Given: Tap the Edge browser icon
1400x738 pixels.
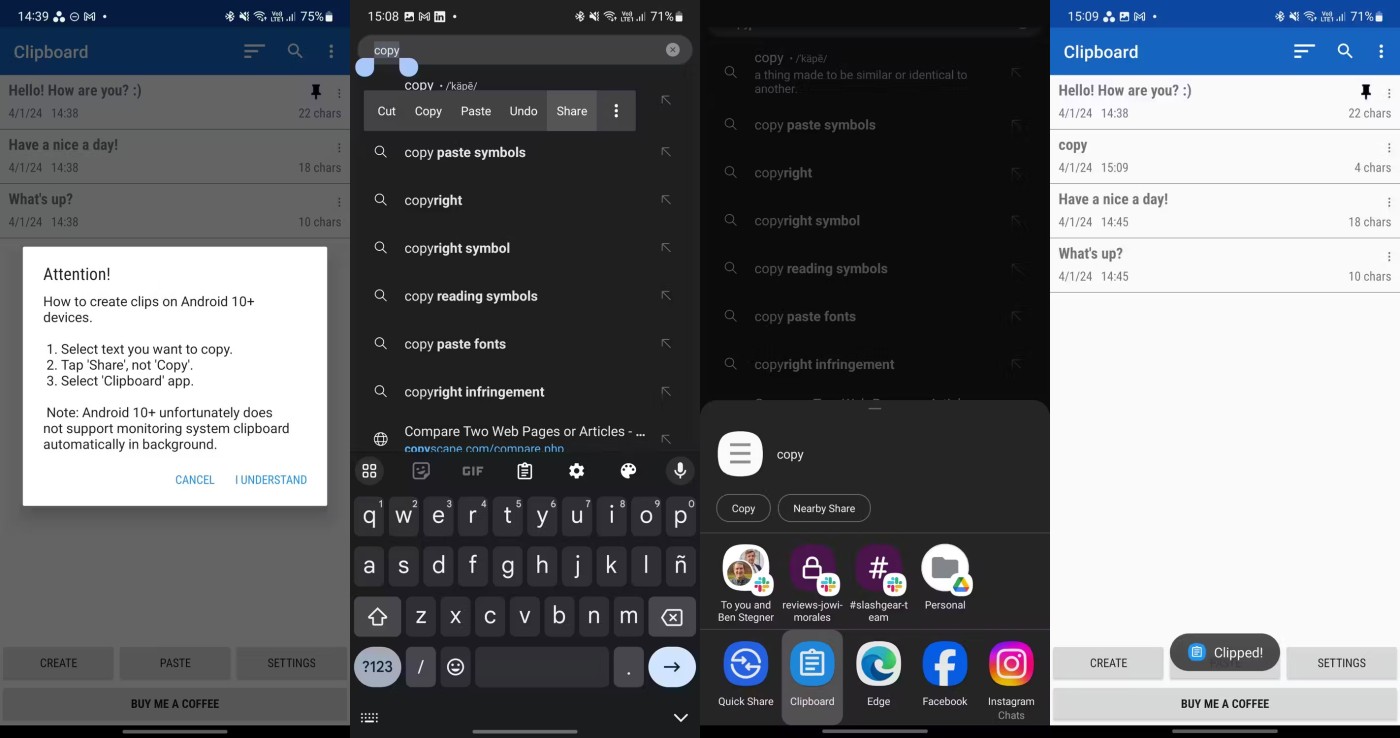Looking at the screenshot, I should click(878, 674).
